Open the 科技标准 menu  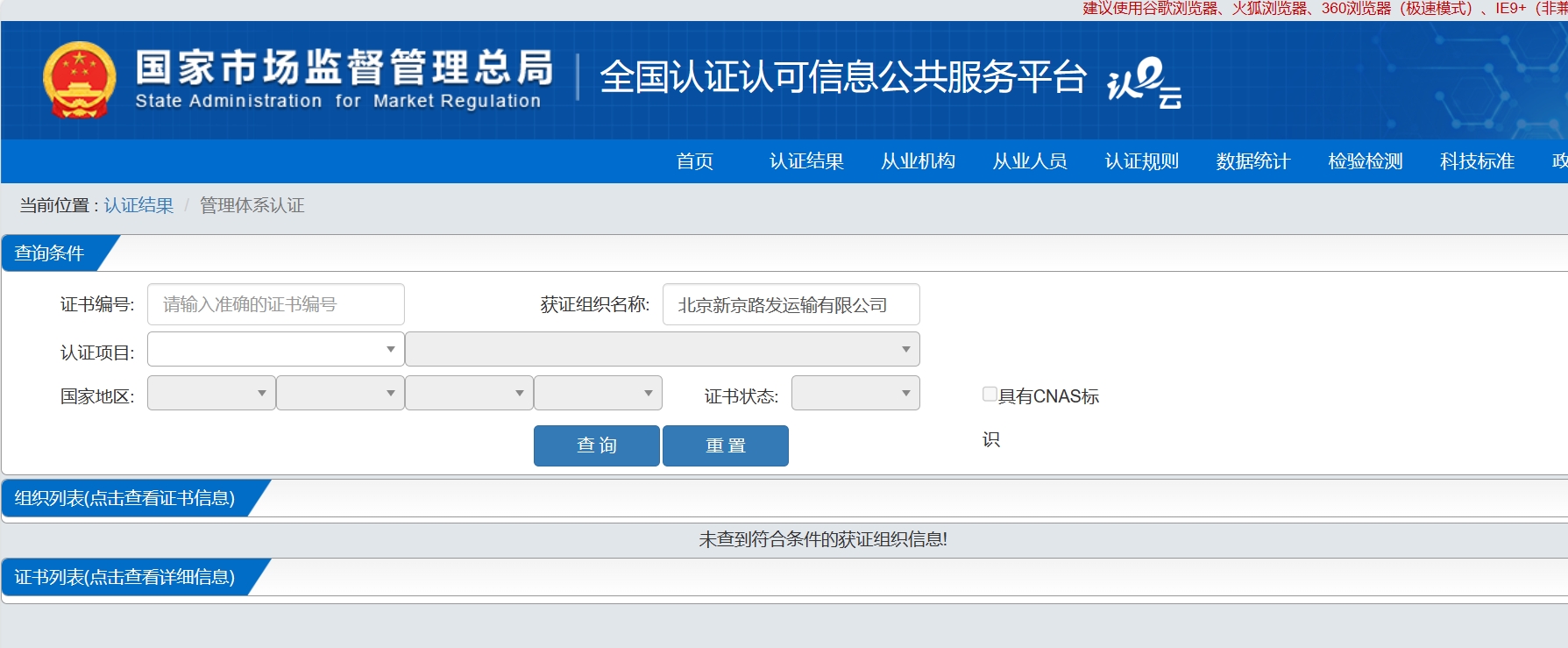(x=1477, y=161)
